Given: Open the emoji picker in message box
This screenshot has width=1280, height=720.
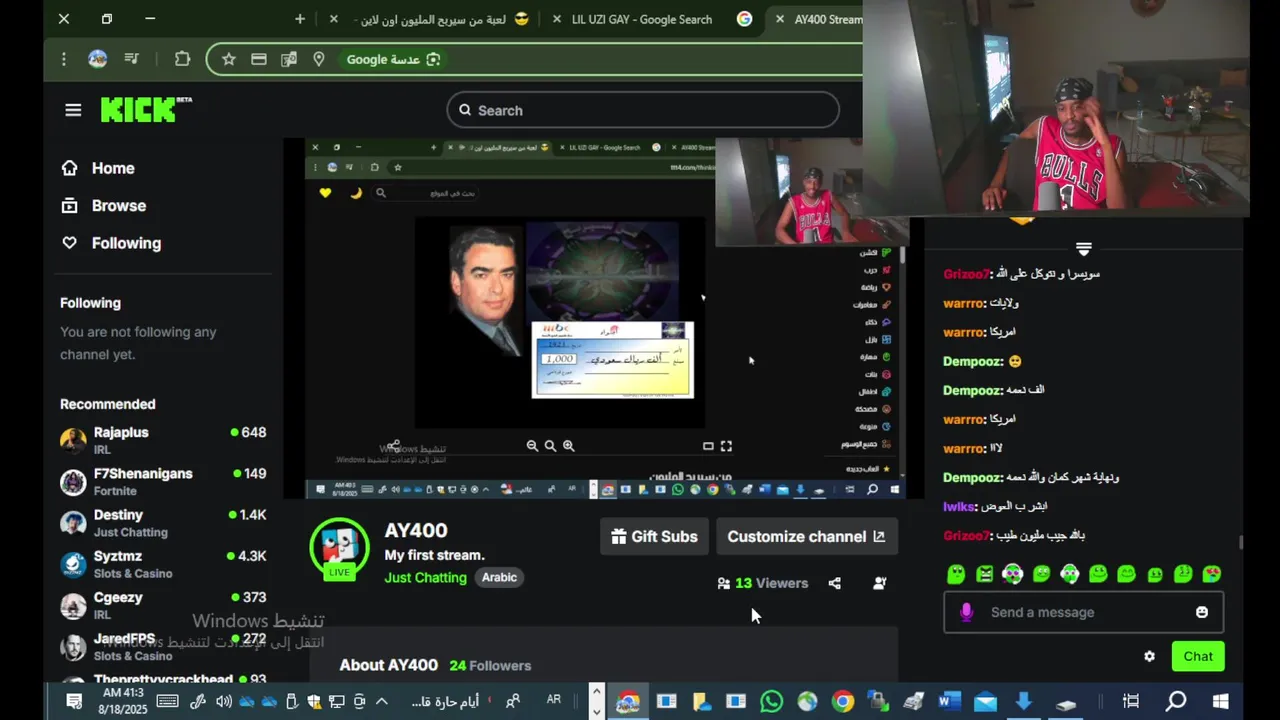Looking at the screenshot, I should point(1202,612).
